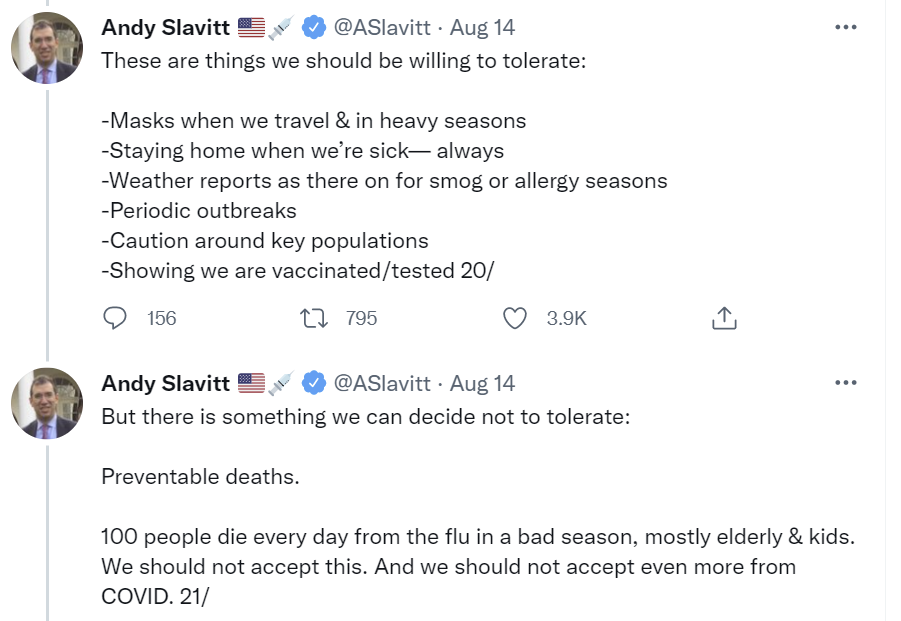Open Andy Slavitt's avatar on the first tweet
This screenshot has height=621, width=901.
pos(46,48)
